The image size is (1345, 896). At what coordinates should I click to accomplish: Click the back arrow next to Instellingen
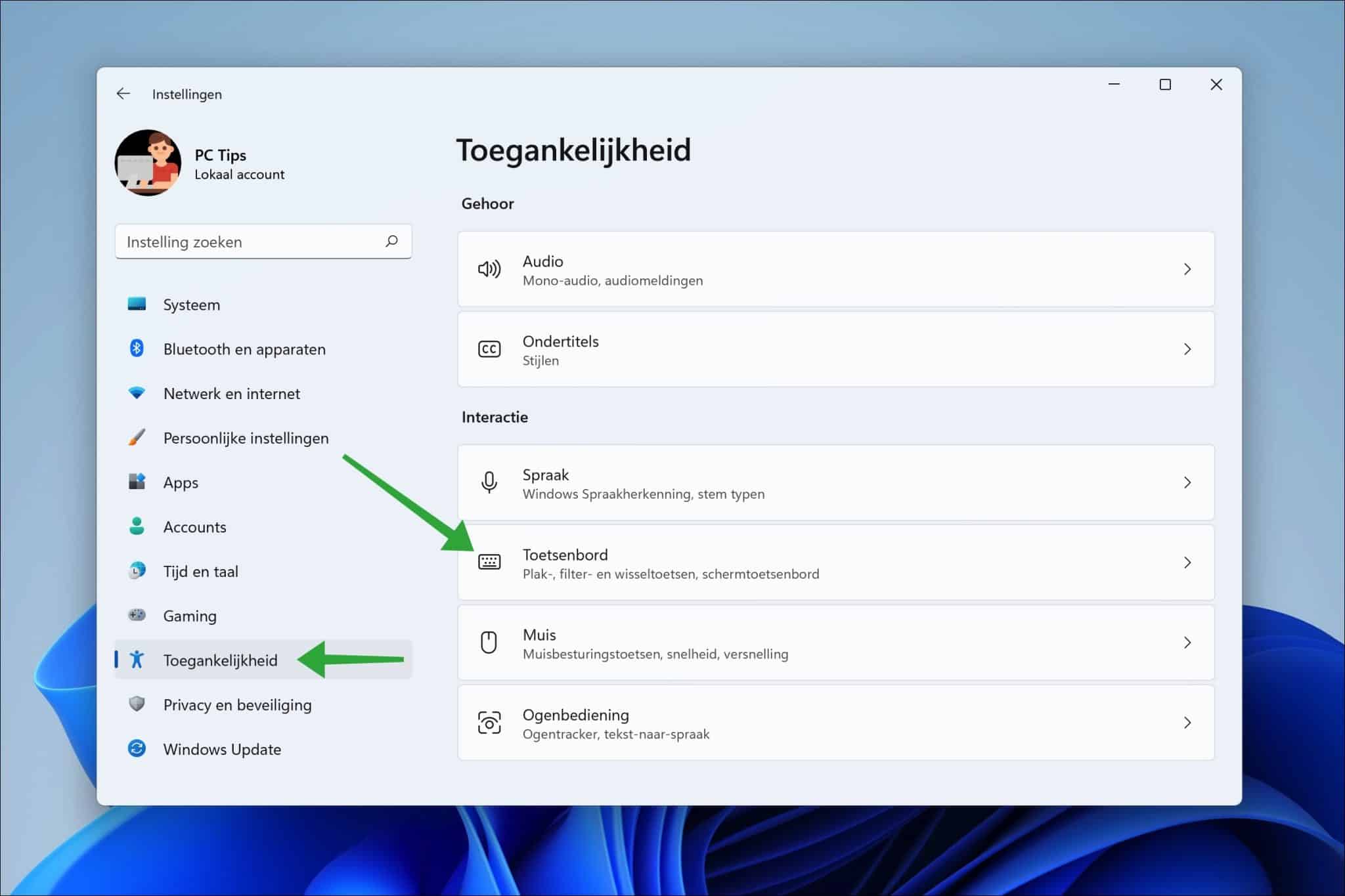click(x=123, y=93)
